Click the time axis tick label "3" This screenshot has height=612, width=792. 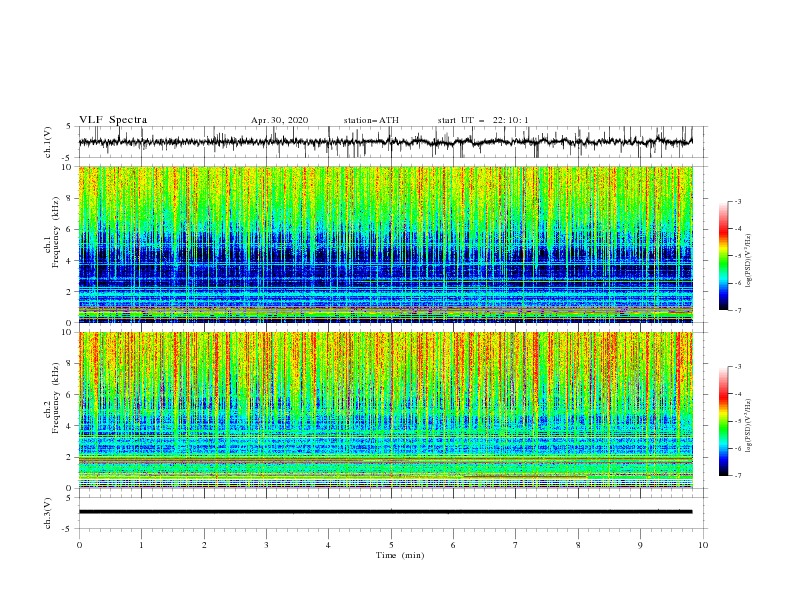[266, 545]
